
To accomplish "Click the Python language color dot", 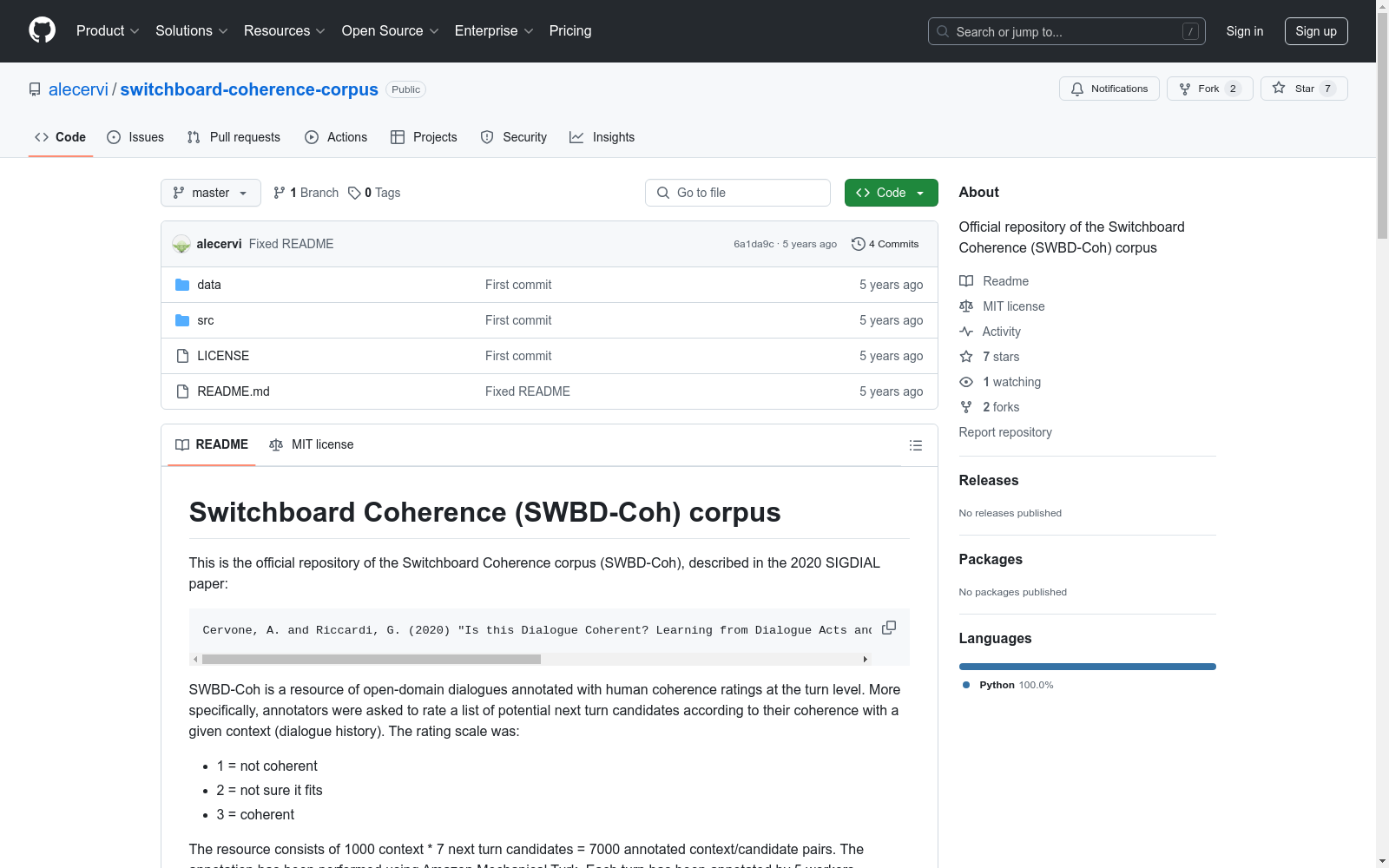I will tap(966, 685).
